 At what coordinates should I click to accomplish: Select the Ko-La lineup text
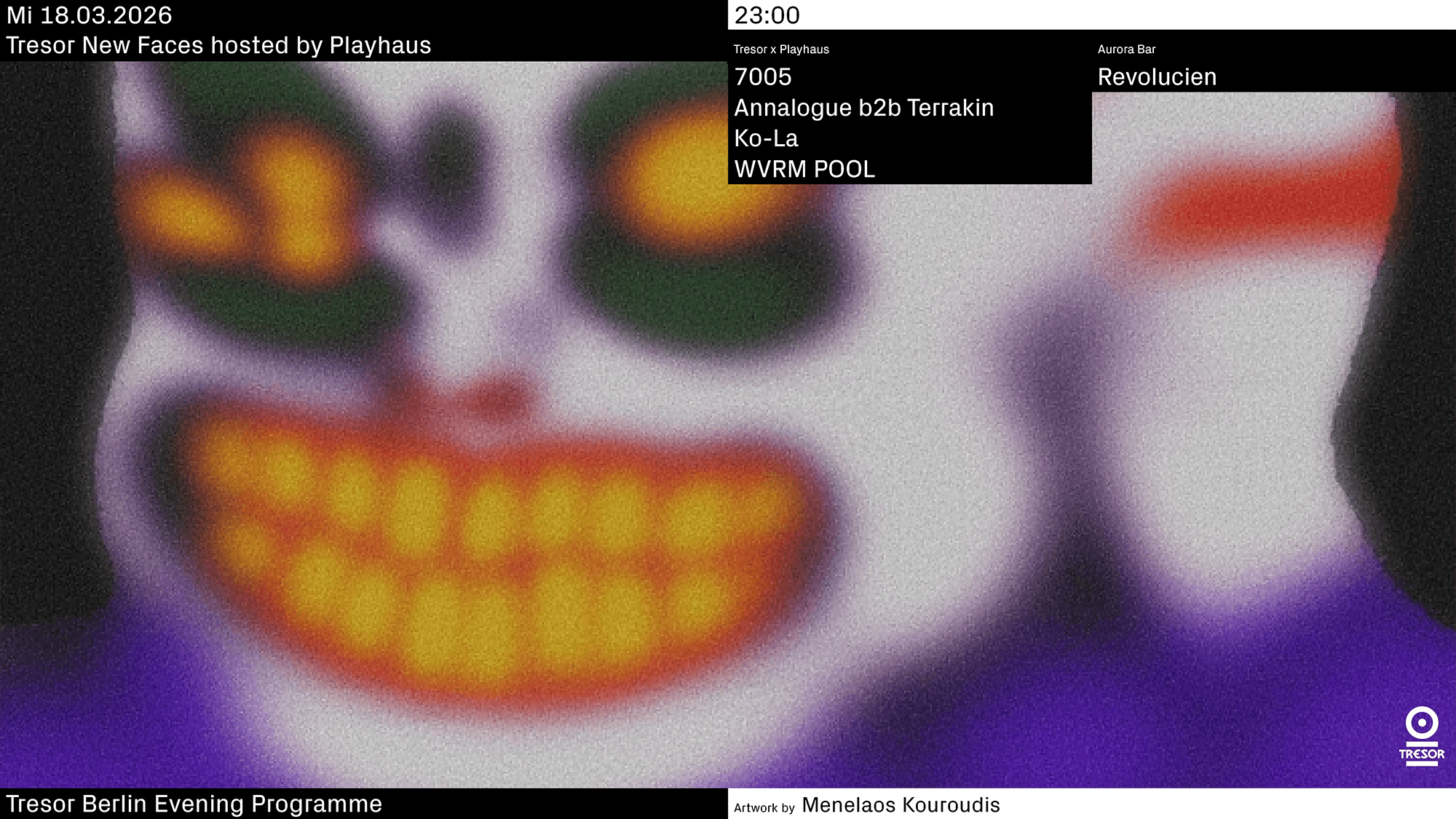[765, 138]
